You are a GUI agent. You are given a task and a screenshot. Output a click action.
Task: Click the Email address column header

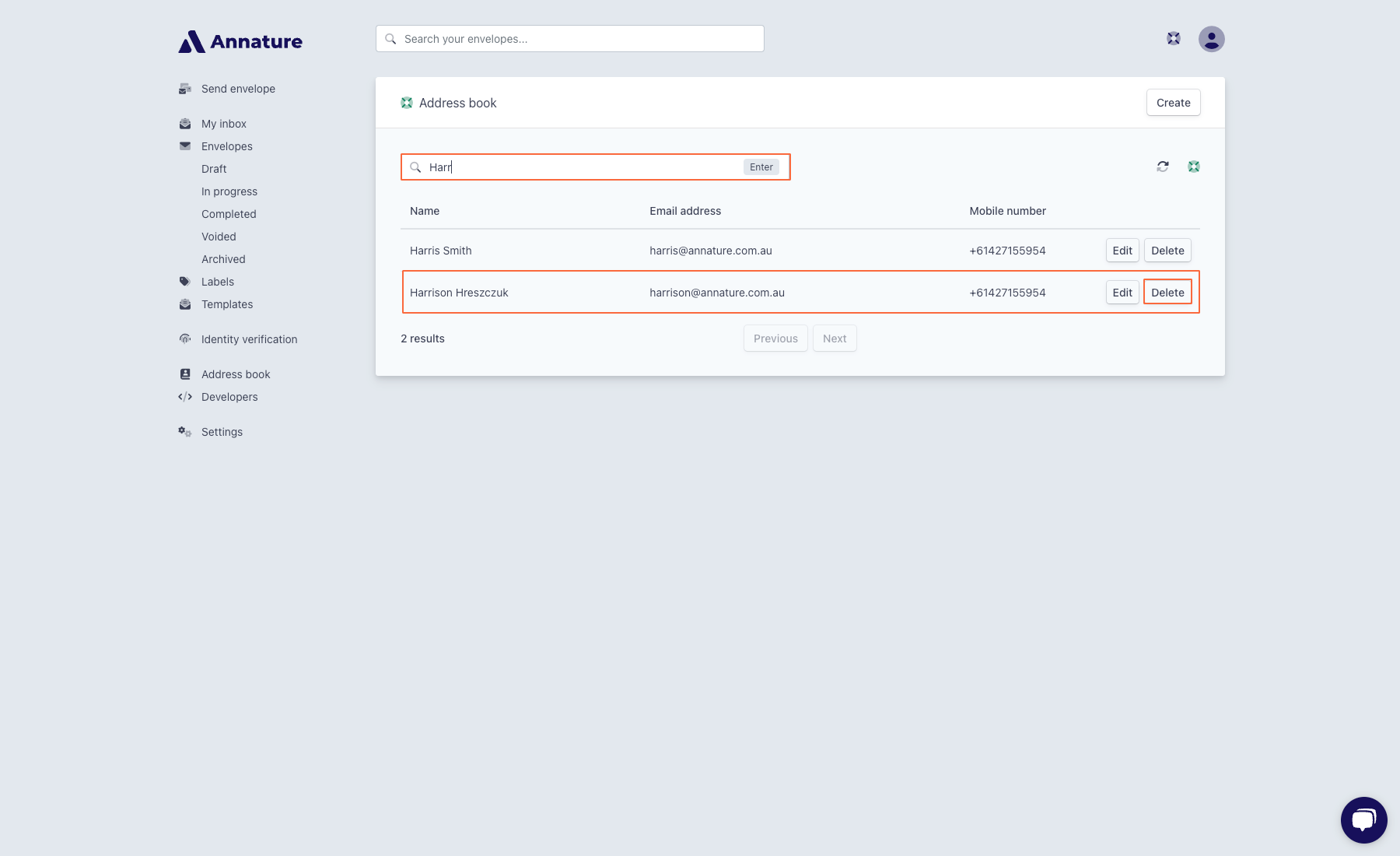pyautogui.click(x=685, y=211)
